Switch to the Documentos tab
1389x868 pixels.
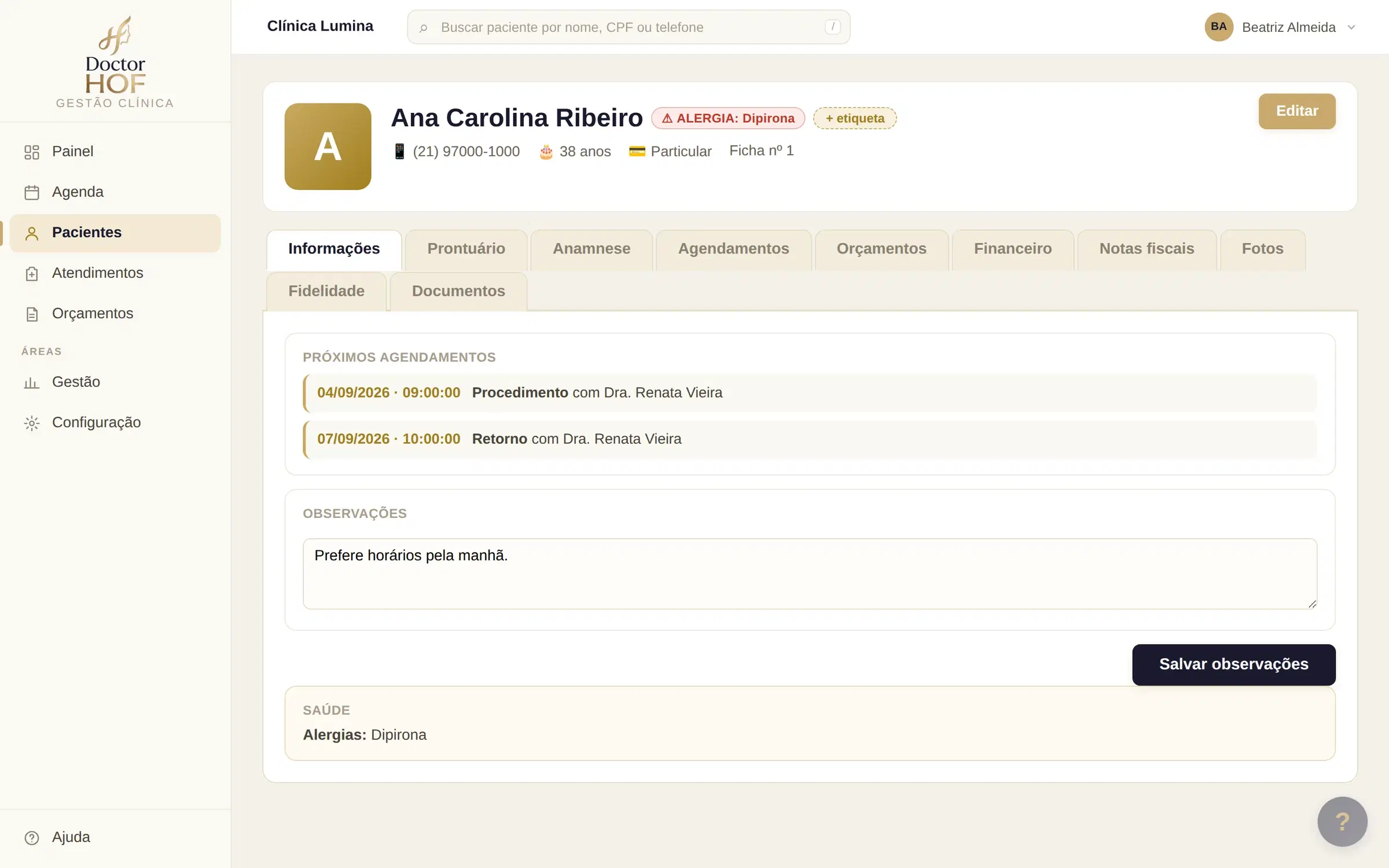pos(458,291)
